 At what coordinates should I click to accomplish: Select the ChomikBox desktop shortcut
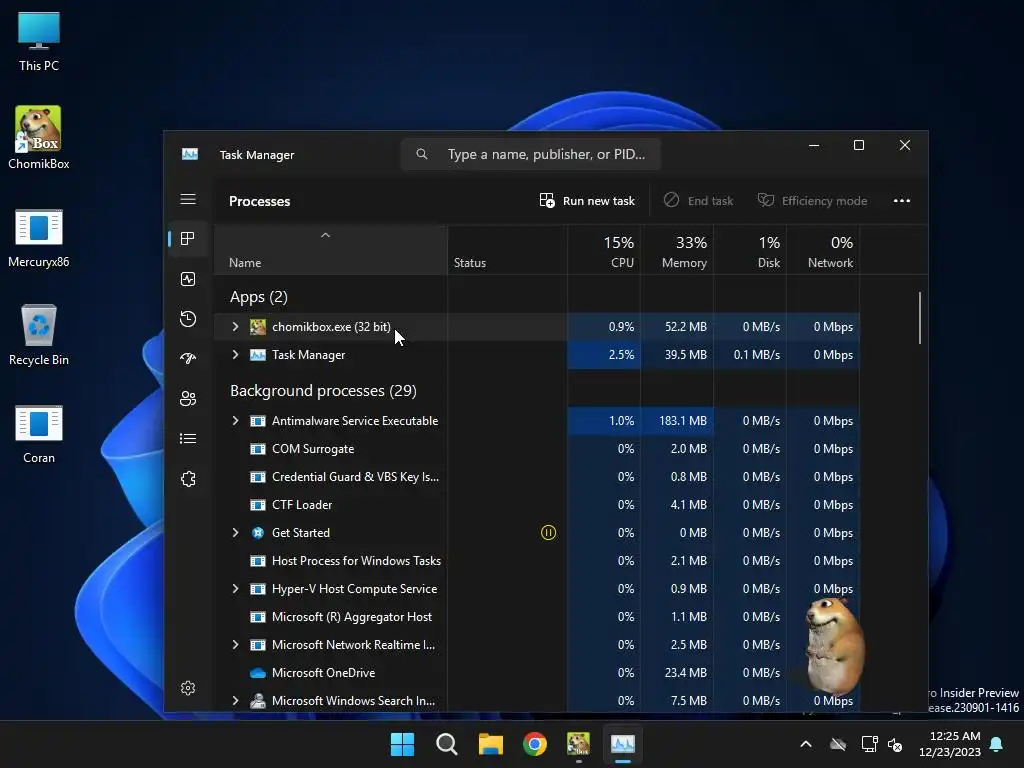(x=39, y=138)
